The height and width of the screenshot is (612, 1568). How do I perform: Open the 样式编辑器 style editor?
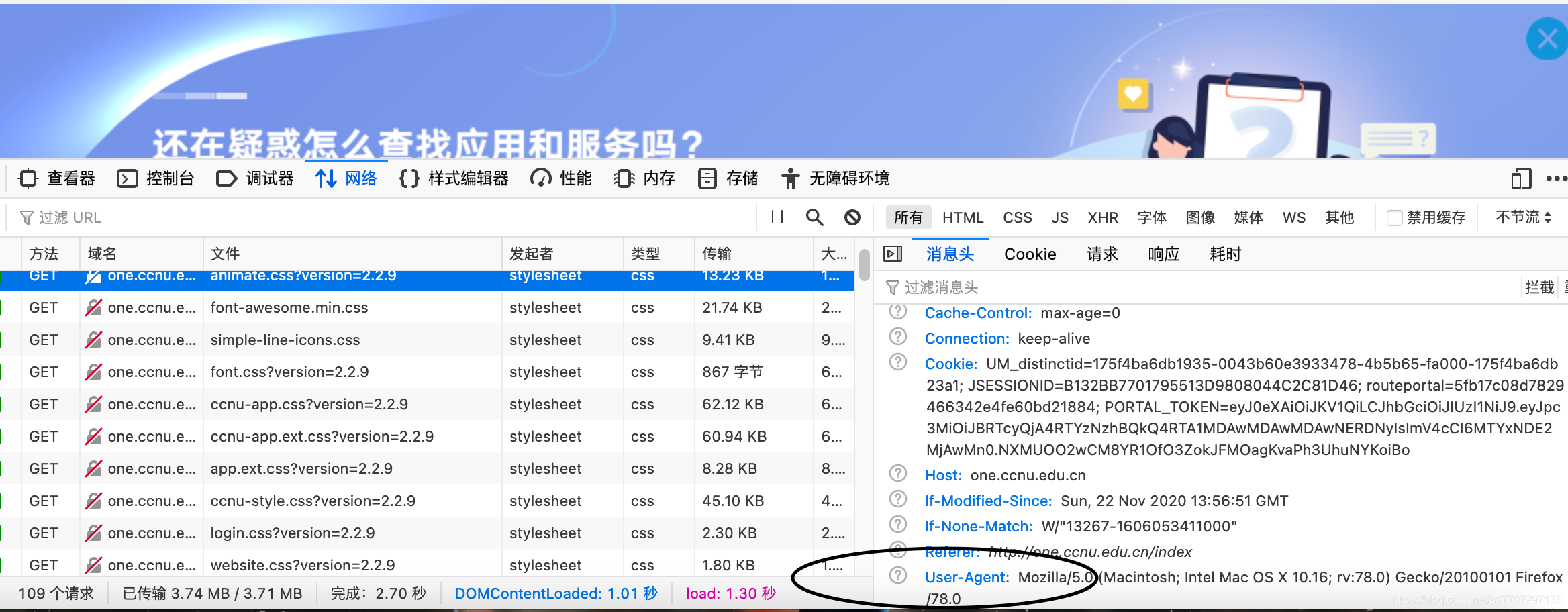coord(454,178)
